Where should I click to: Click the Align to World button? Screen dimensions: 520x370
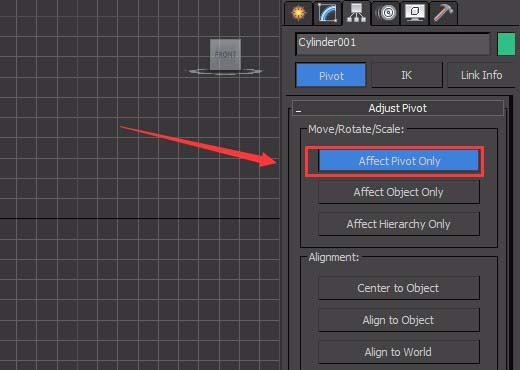(399, 352)
